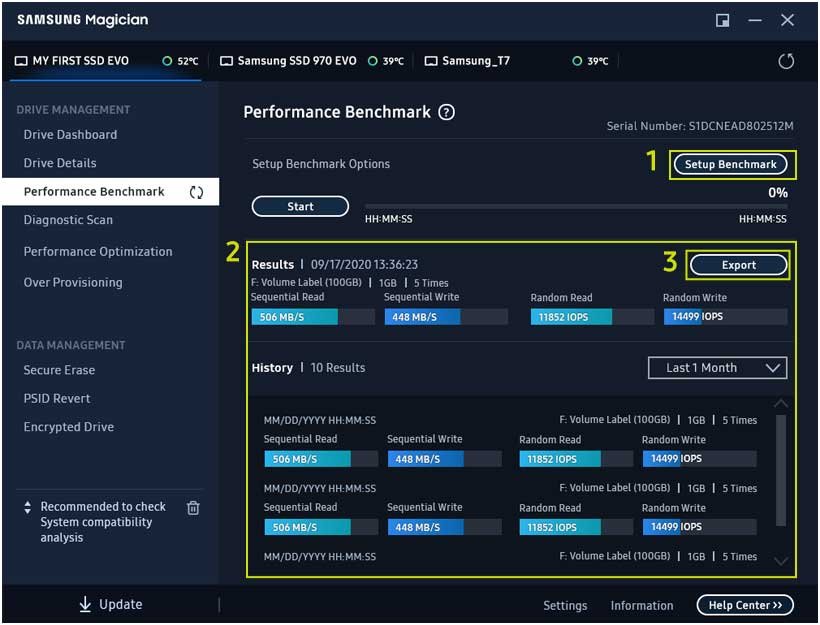Click the 52°C temperature indicator

tap(180, 61)
